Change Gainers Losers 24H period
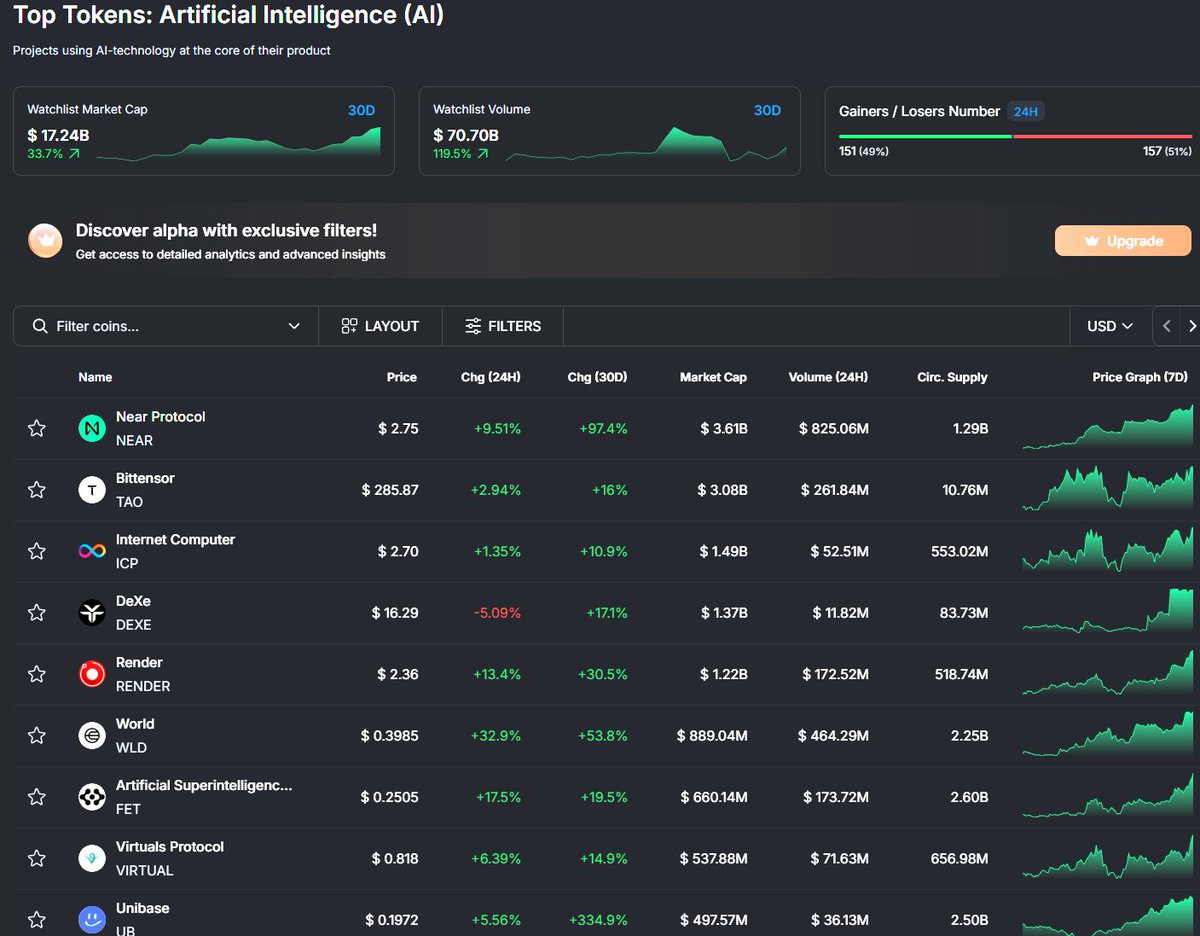Viewport: 1200px width, 936px height. coord(1026,111)
